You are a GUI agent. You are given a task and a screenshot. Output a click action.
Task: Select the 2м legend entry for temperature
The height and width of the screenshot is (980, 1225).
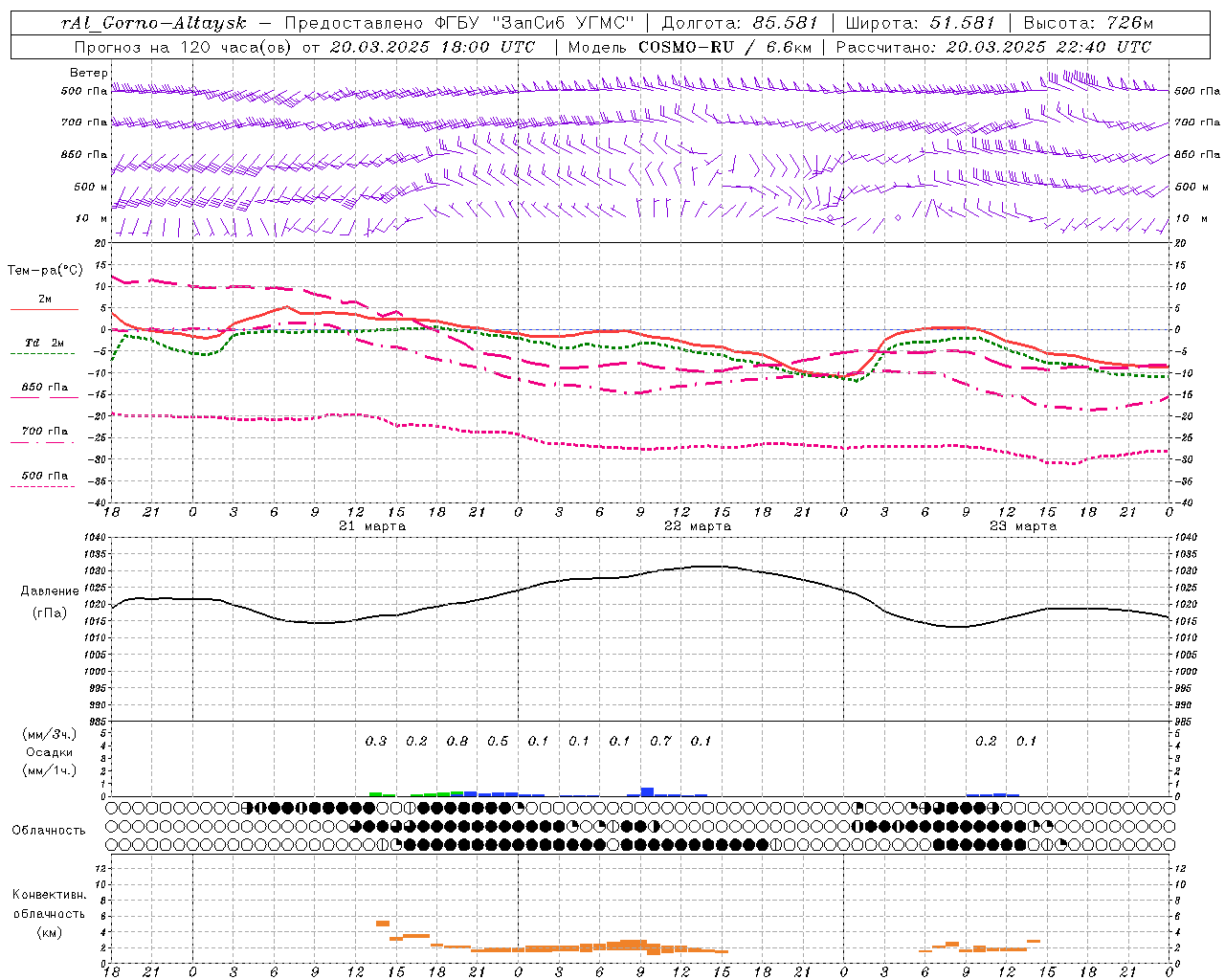(x=45, y=299)
